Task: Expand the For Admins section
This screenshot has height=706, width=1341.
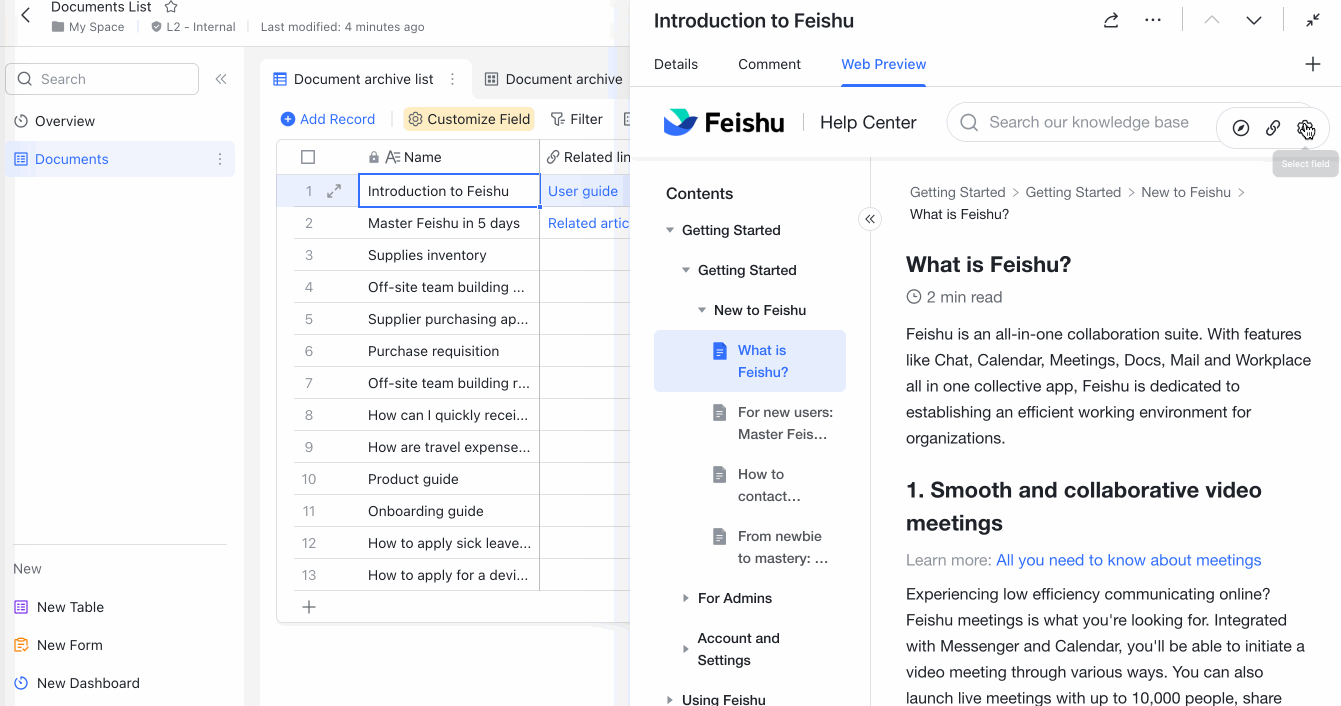Action: coord(686,597)
